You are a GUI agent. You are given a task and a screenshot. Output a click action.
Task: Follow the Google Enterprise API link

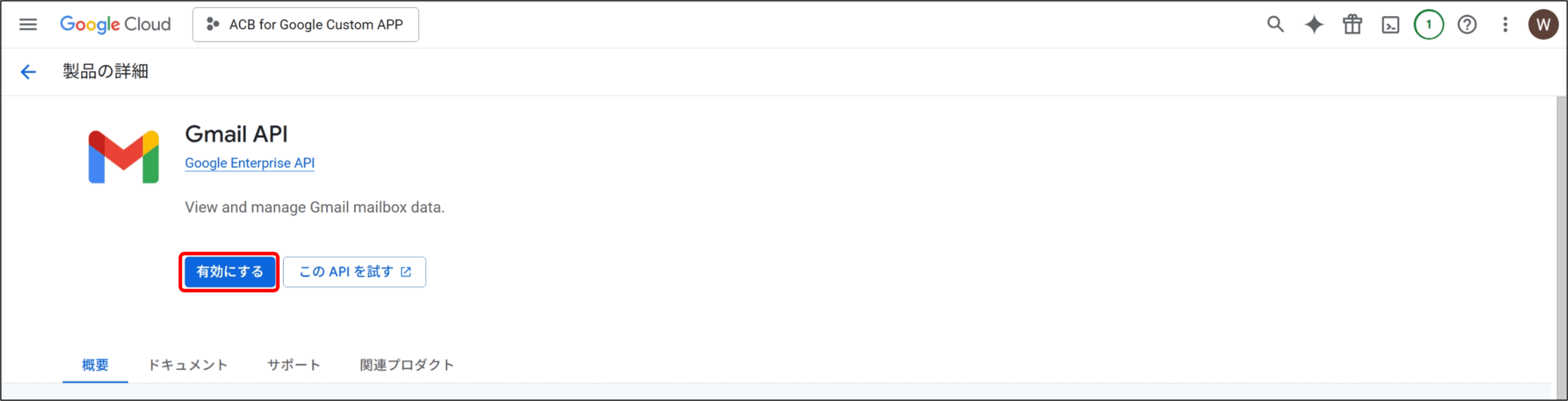249,163
